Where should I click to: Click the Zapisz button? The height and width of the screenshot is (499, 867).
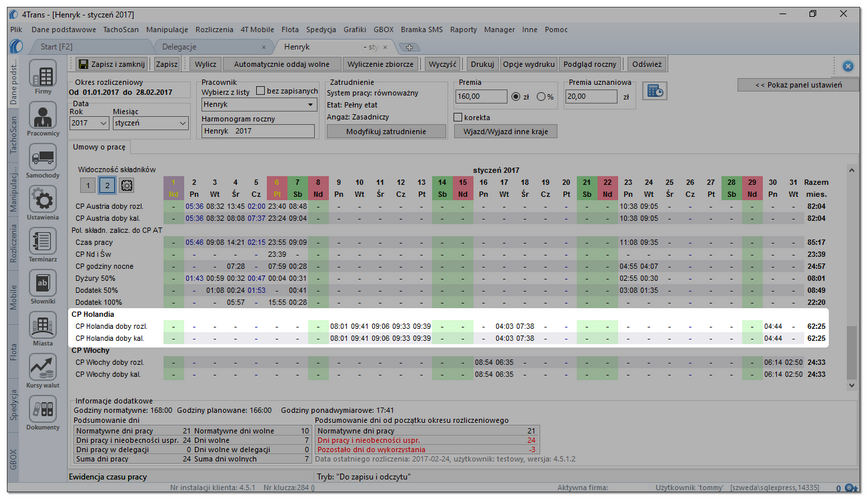click(166, 64)
